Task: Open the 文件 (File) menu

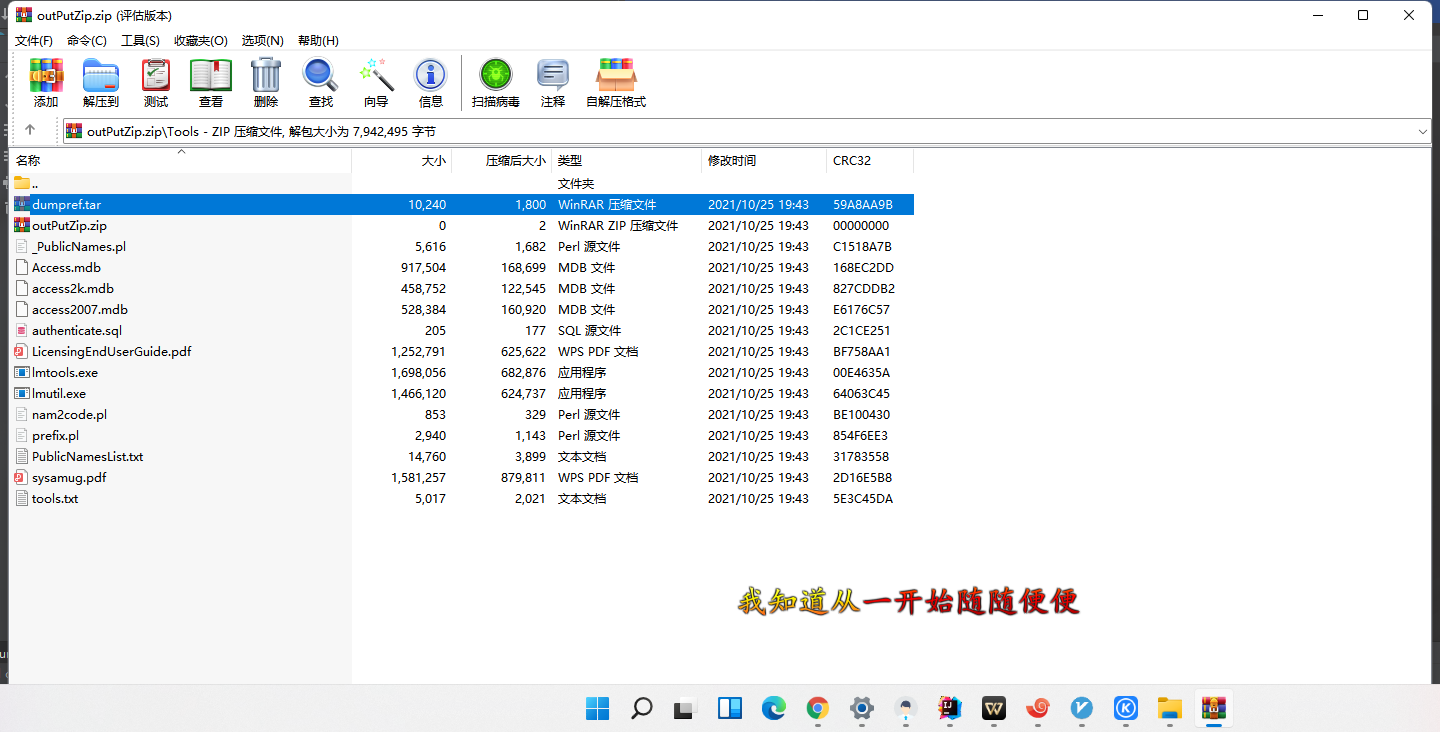Action: [x=33, y=40]
